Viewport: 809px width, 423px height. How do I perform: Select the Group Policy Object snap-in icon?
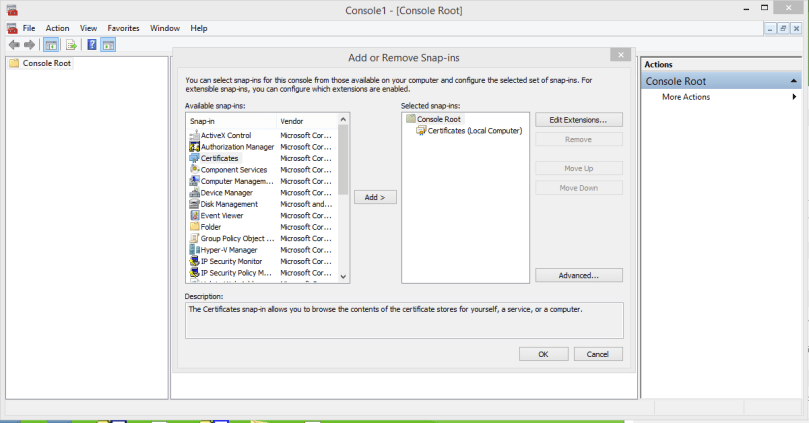(195, 238)
